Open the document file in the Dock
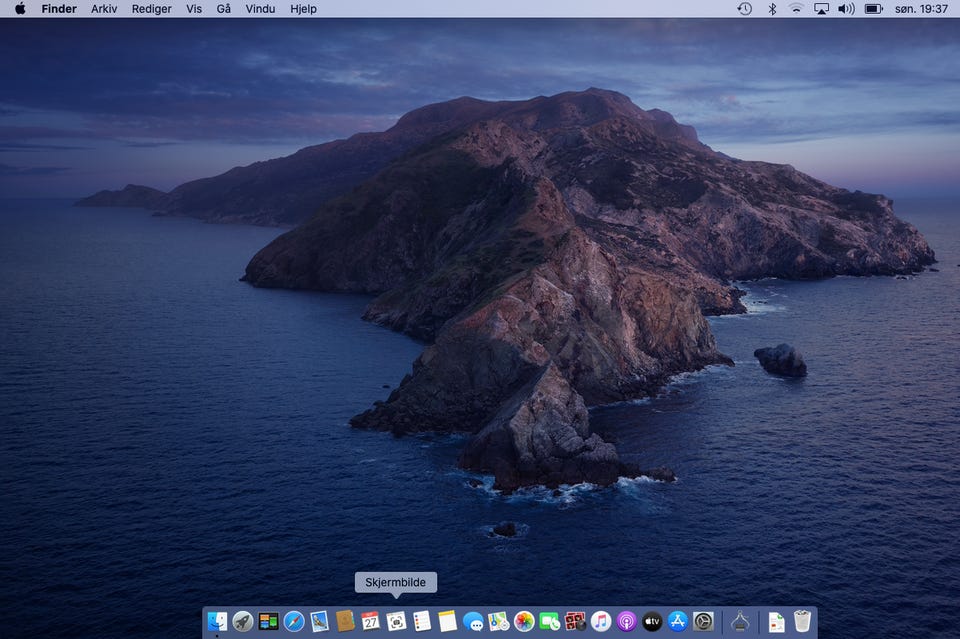Image resolution: width=960 pixels, height=639 pixels. 776,622
